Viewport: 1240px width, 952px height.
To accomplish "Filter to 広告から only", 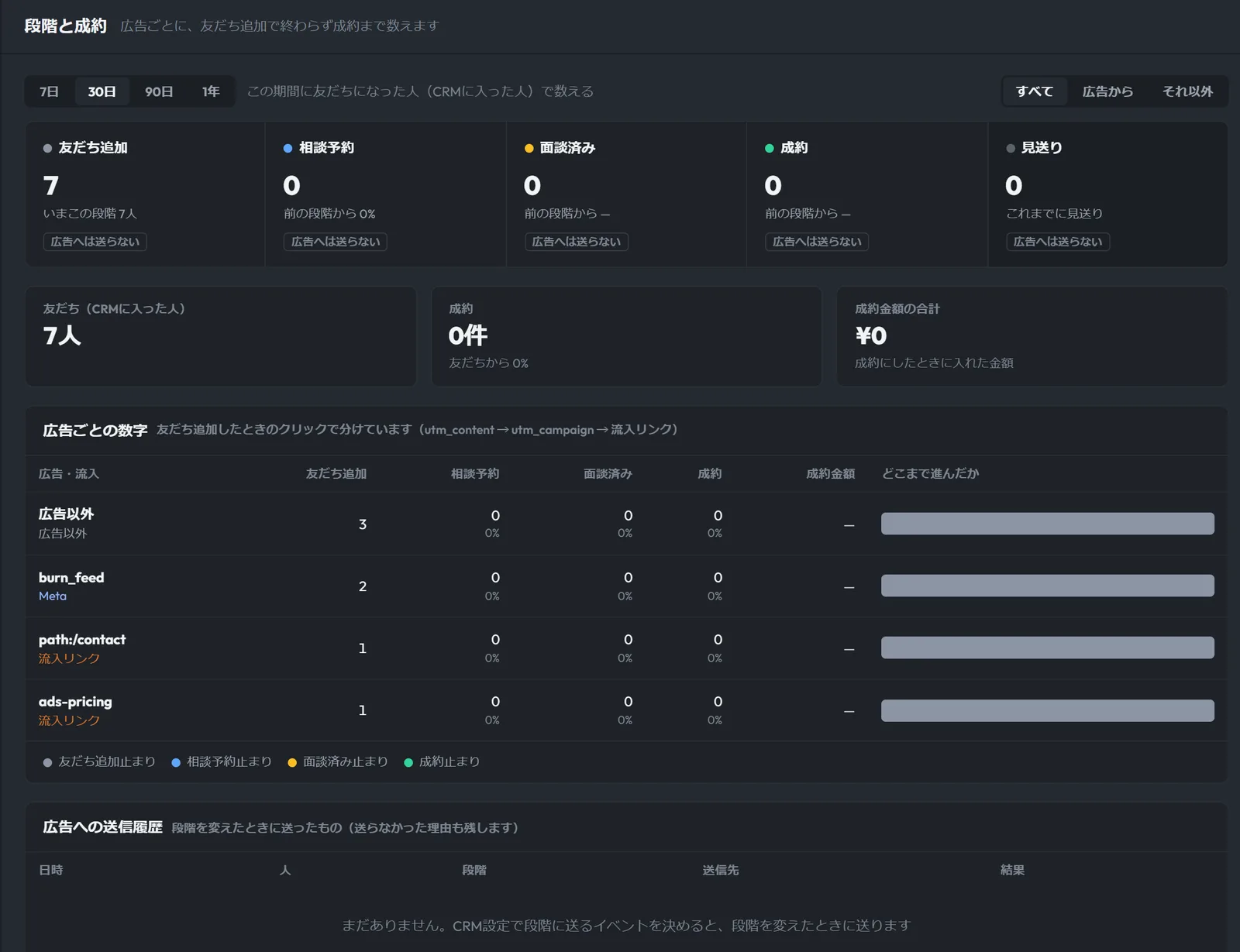I will 1107,91.
